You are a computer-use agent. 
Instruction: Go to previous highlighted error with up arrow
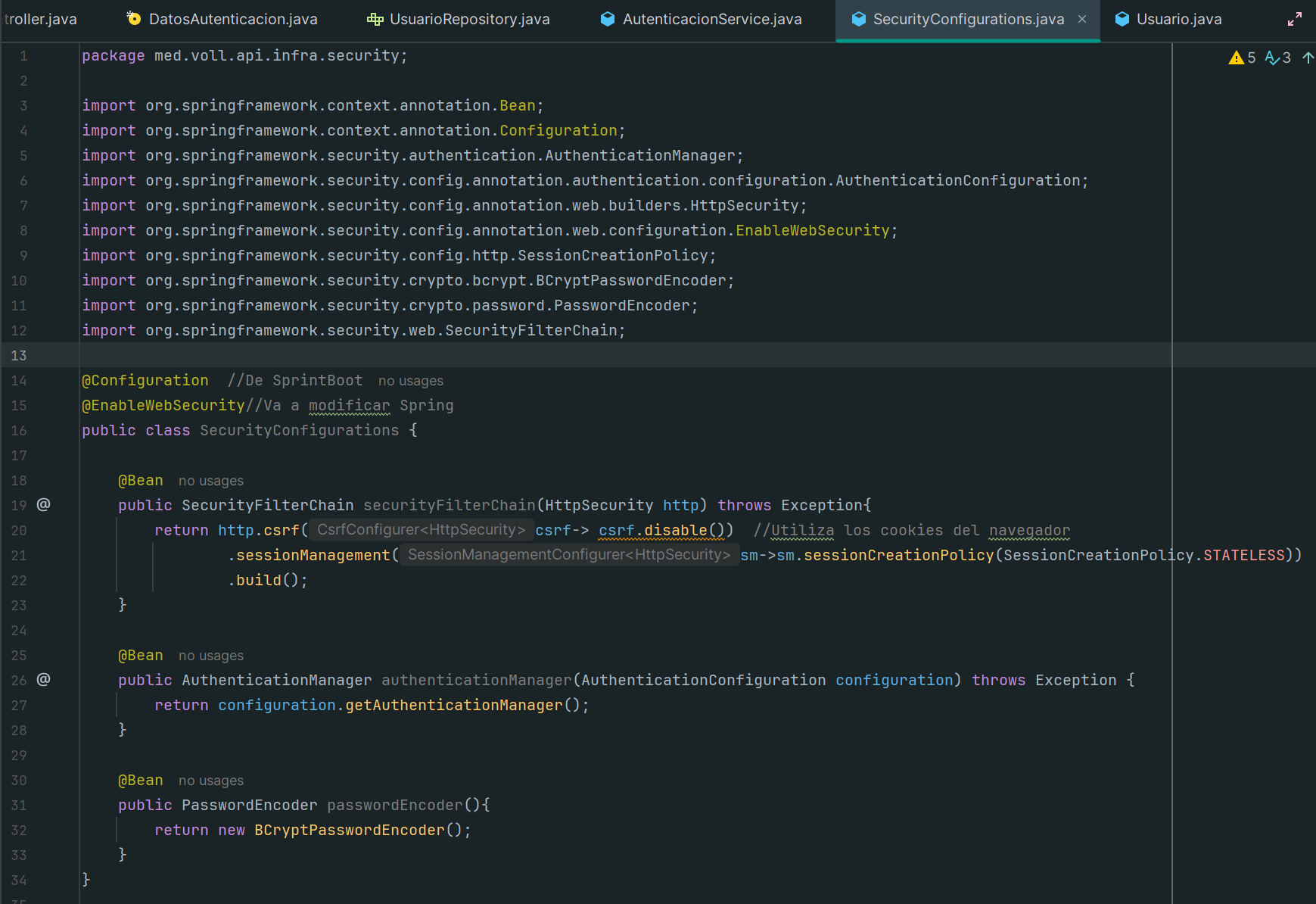[x=1308, y=58]
